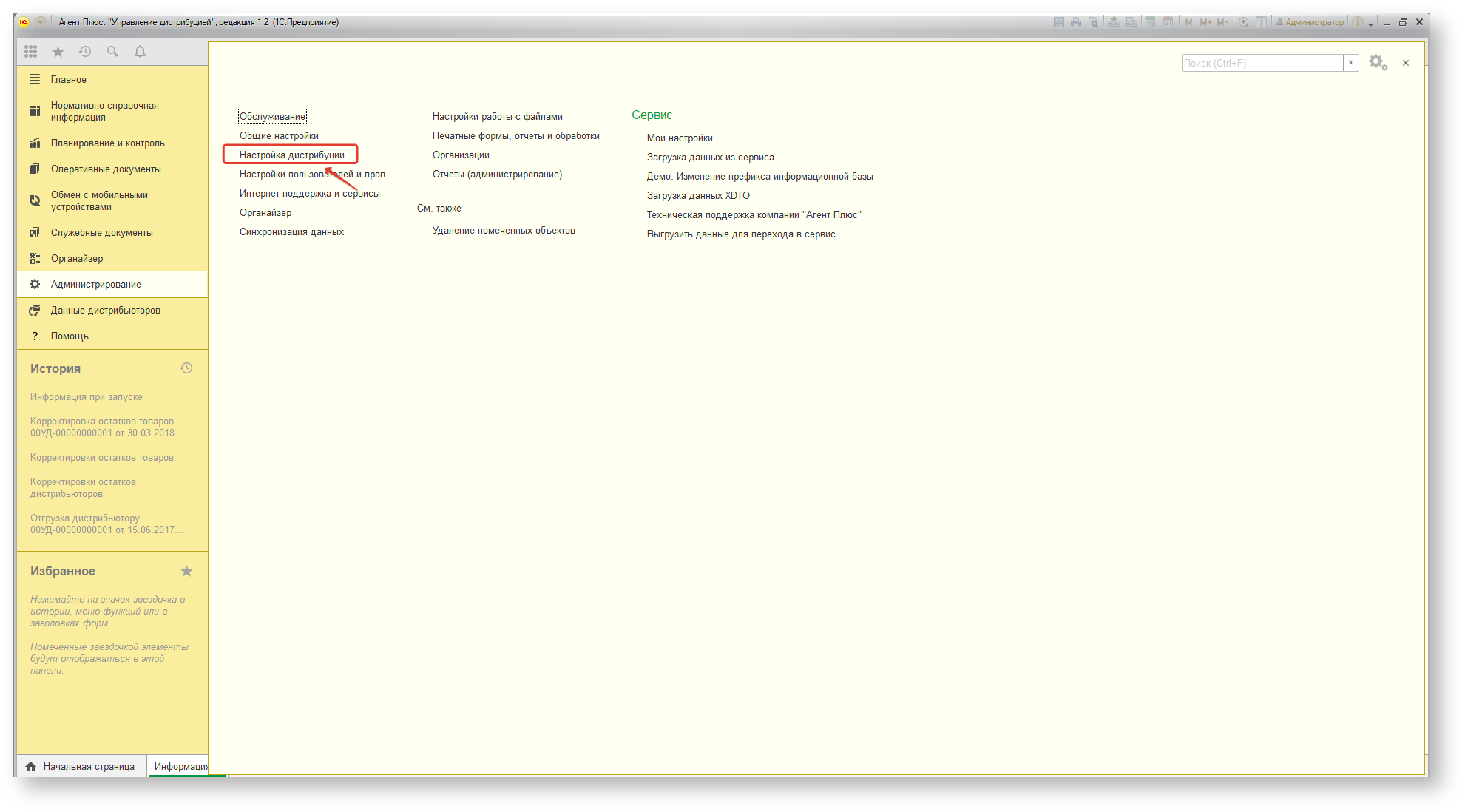This screenshot has width=1465, height=812.
Task: Click the 1C logo icon in the title bar
Action: point(24,22)
